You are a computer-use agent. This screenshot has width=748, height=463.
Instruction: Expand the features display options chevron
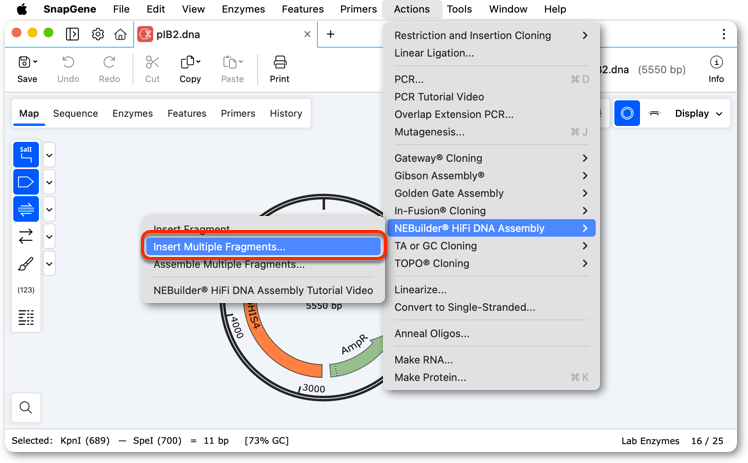click(49, 182)
